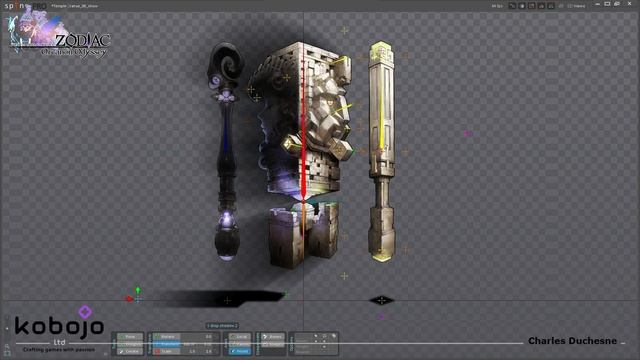Select the small black diamond shadow

(x=382, y=301)
